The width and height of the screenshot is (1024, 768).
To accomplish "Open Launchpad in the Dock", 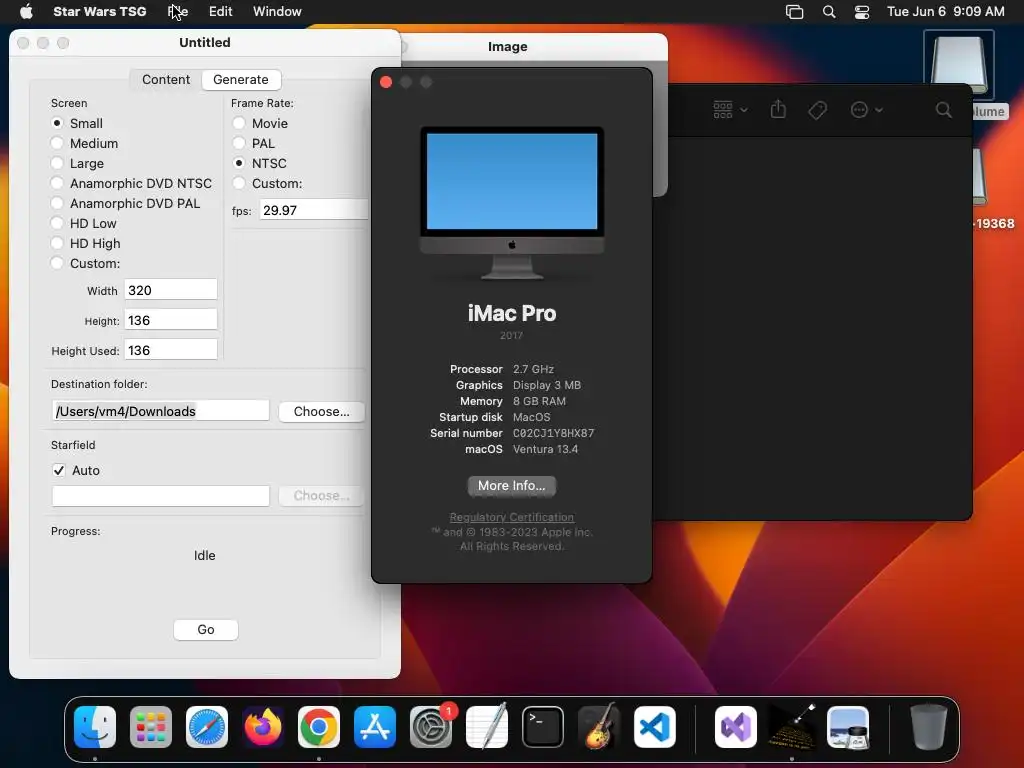I will pyautogui.click(x=151, y=727).
